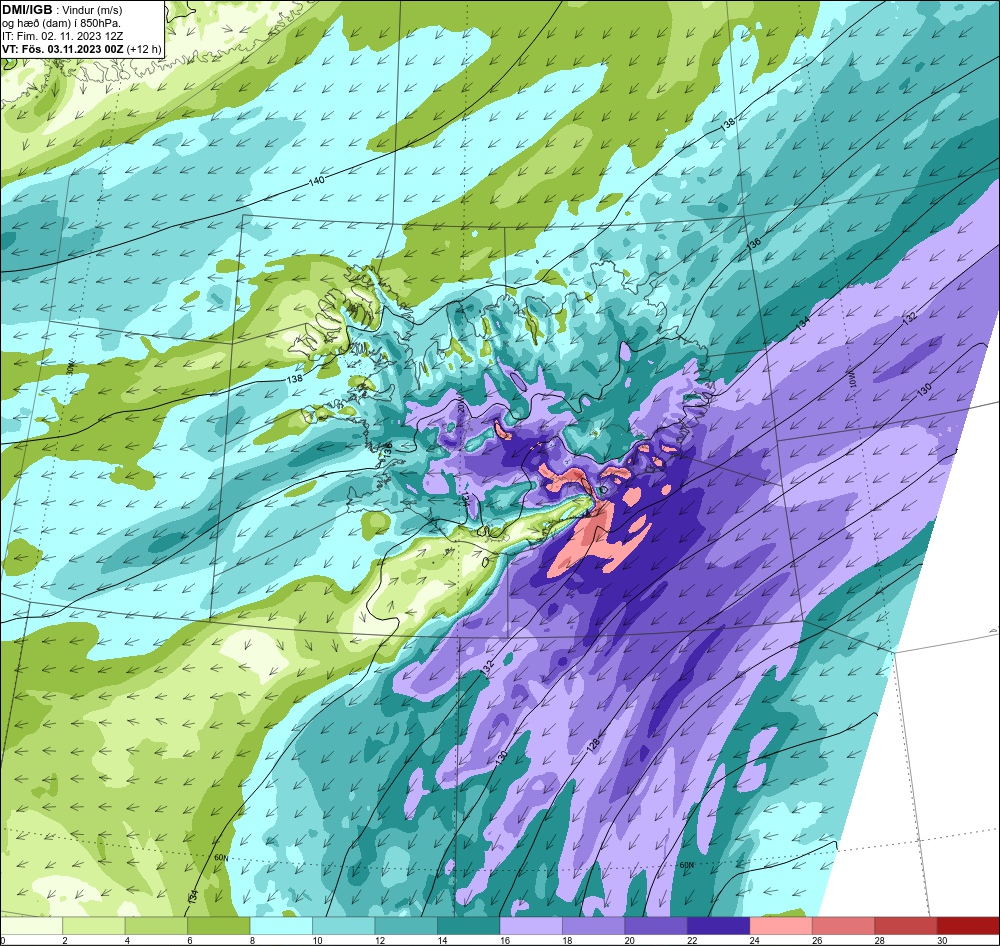Click the legend scale value '20'
The image size is (1000, 946).
pyautogui.click(x=629, y=940)
